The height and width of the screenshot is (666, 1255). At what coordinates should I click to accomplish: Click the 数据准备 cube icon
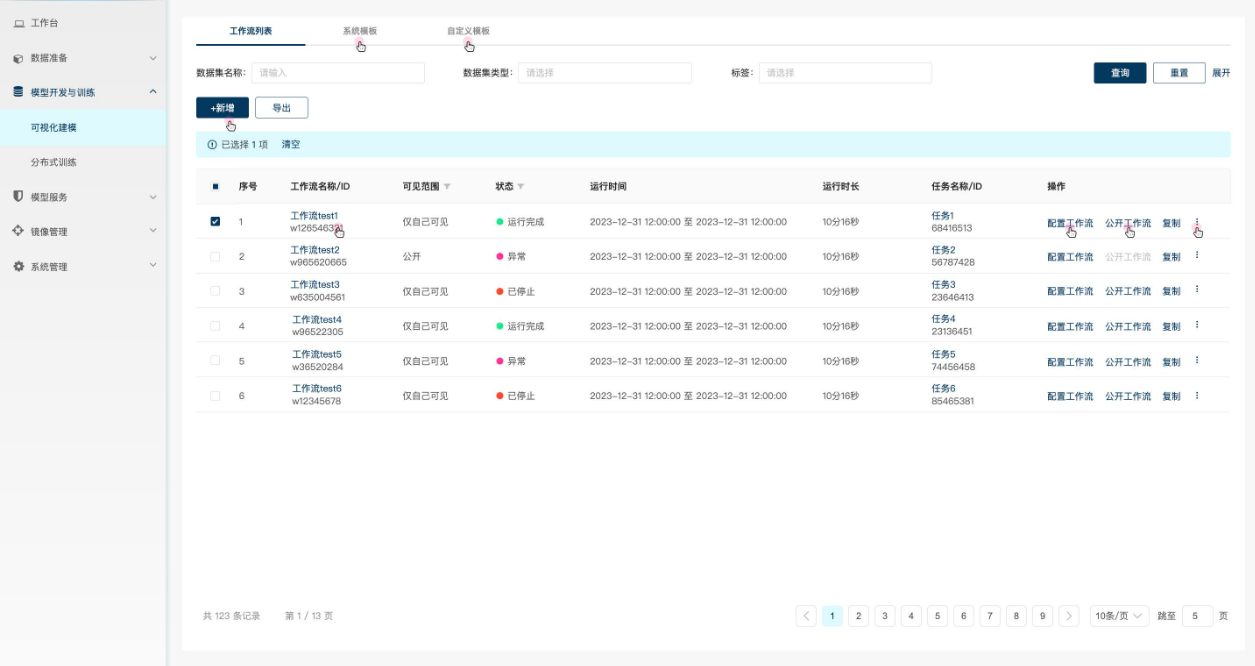pos(18,58)
